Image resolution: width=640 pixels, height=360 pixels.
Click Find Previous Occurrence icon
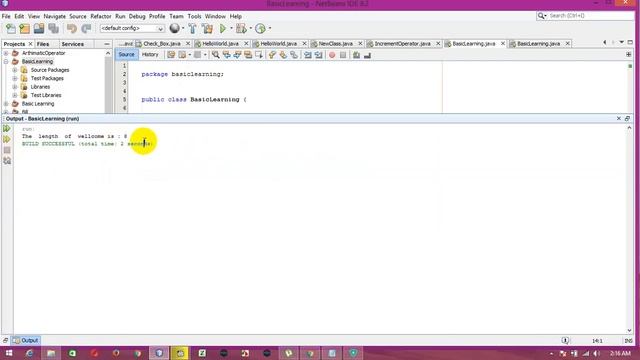227,55
